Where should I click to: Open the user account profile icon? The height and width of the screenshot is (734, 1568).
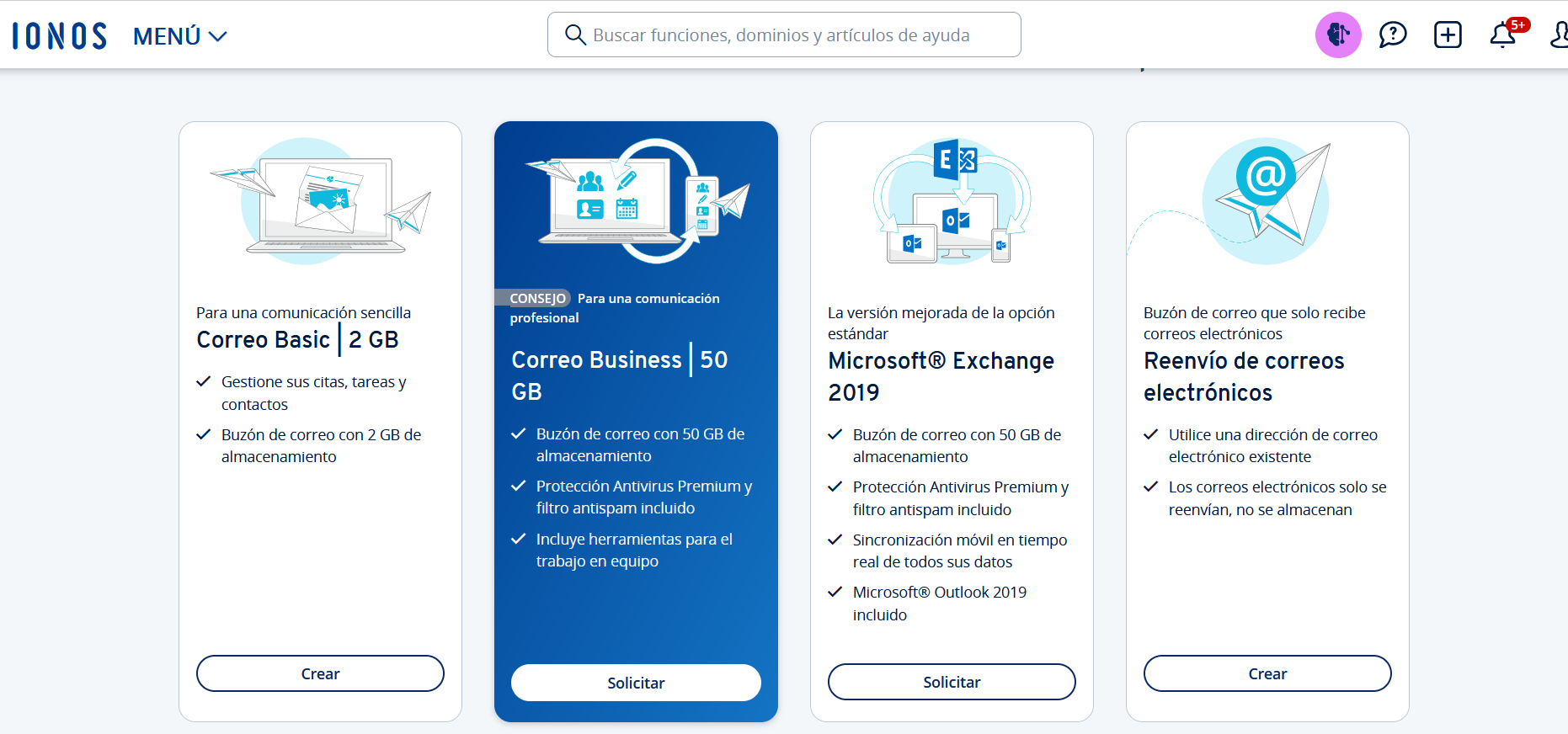[x=1560, y=35]
